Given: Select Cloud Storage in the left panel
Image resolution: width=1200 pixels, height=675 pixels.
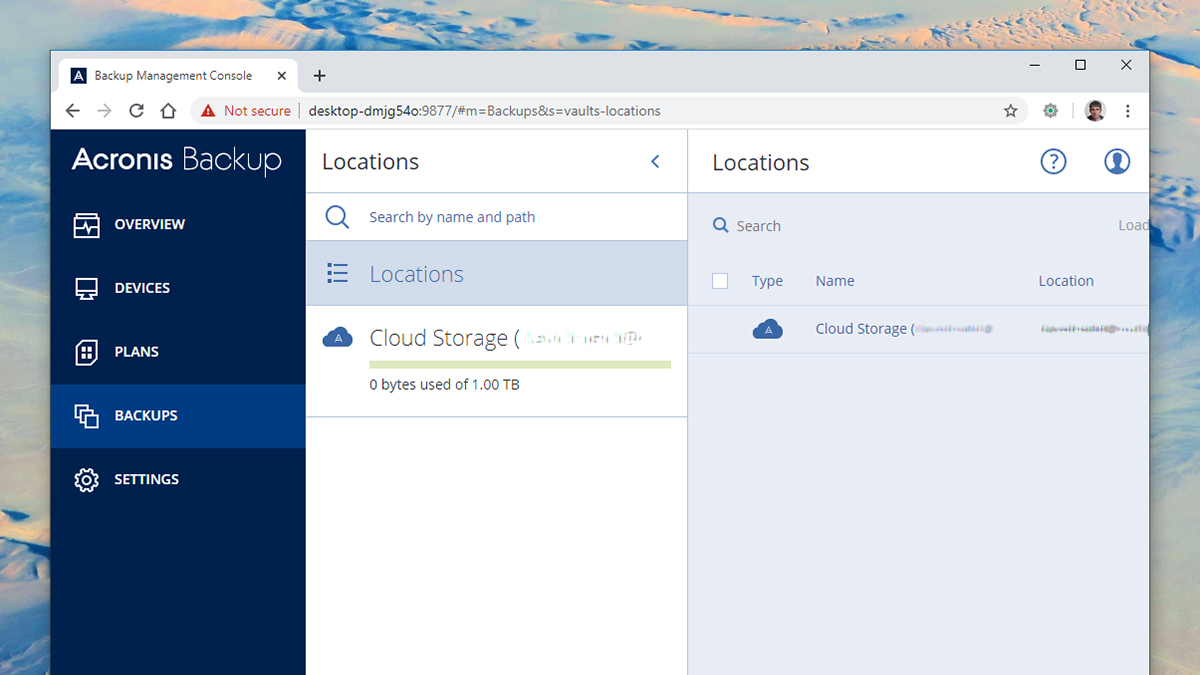Looking at the screenshot, I should tap(497, 361).
